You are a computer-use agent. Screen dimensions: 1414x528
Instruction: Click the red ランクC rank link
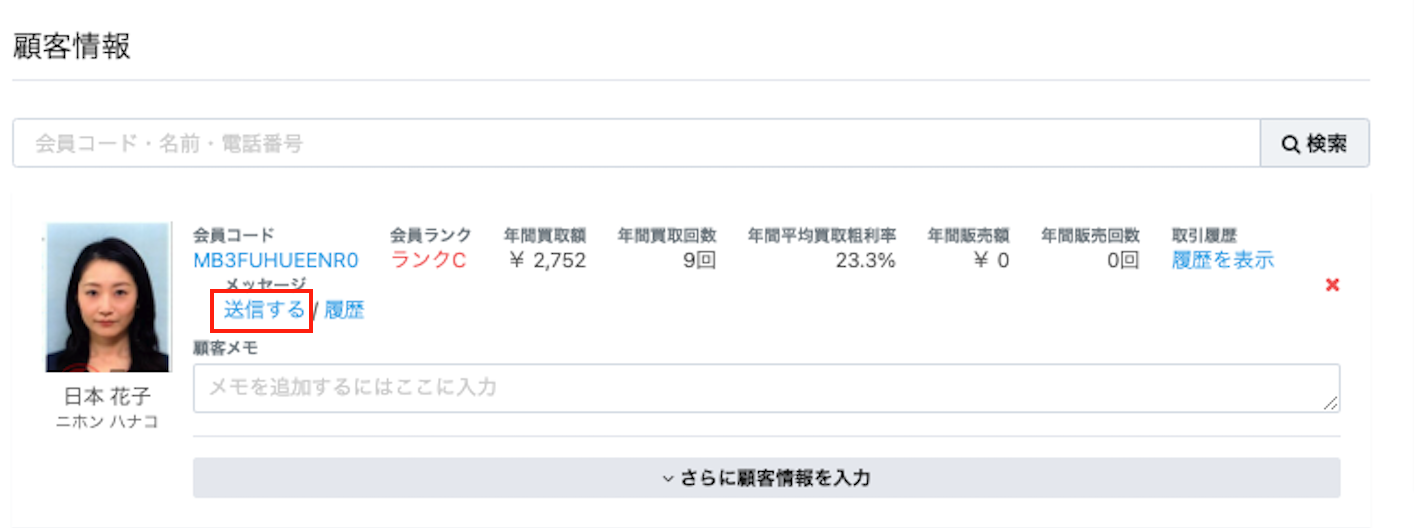pos(428,261)
